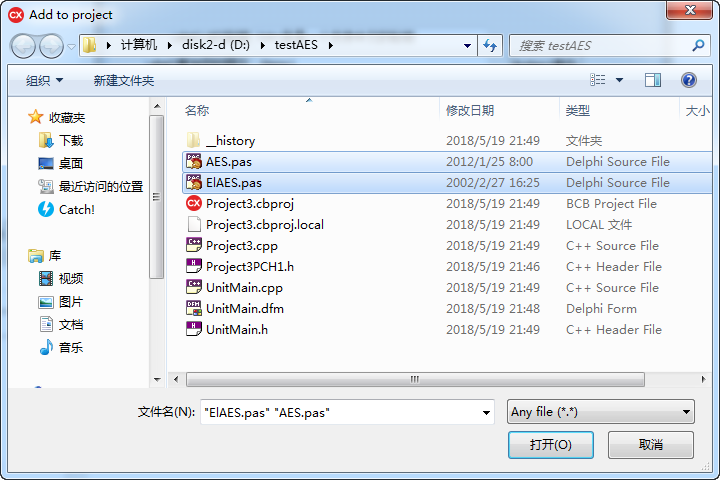This screenshot has width=720, height=480.
Task: Open the address bar path dropdown
Action: tap(467, 45)
